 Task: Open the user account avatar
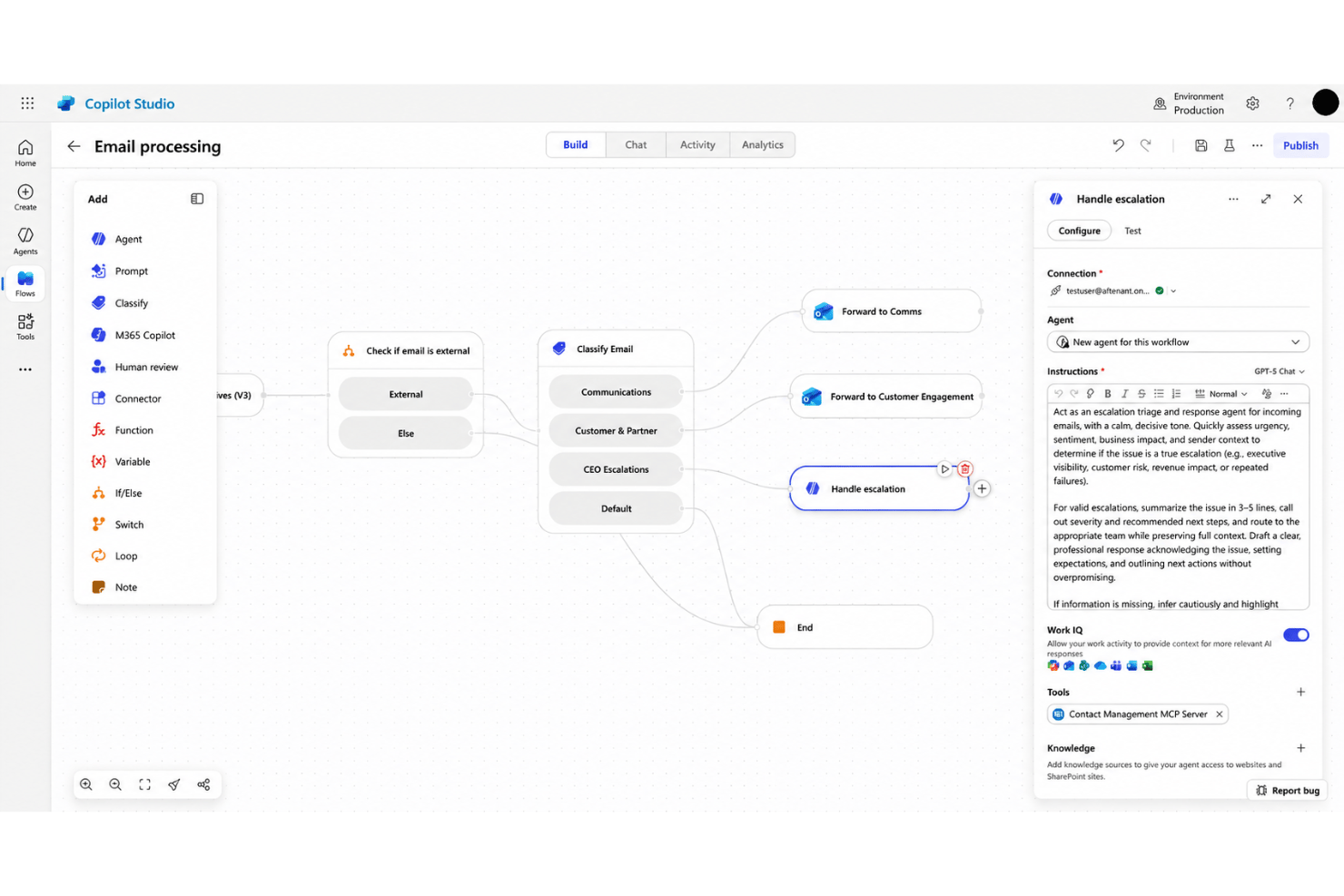tap(1325, 103)
